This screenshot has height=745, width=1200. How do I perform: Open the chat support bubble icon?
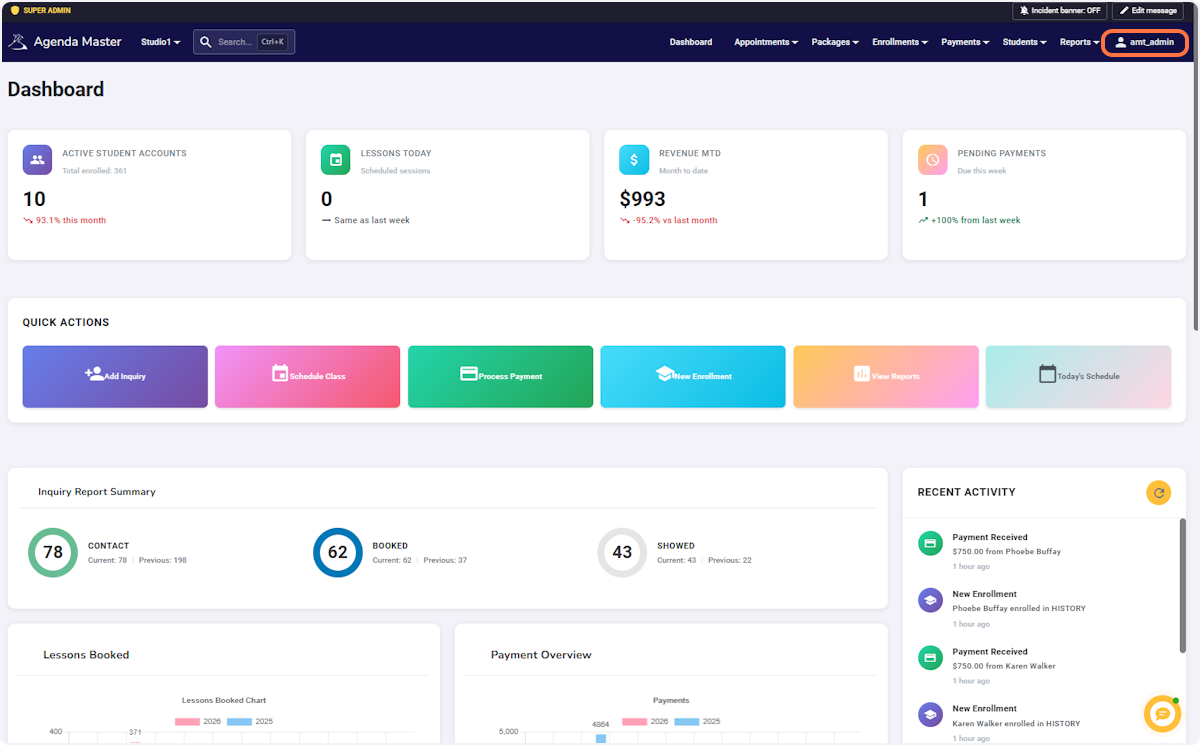coord(1162,714)
